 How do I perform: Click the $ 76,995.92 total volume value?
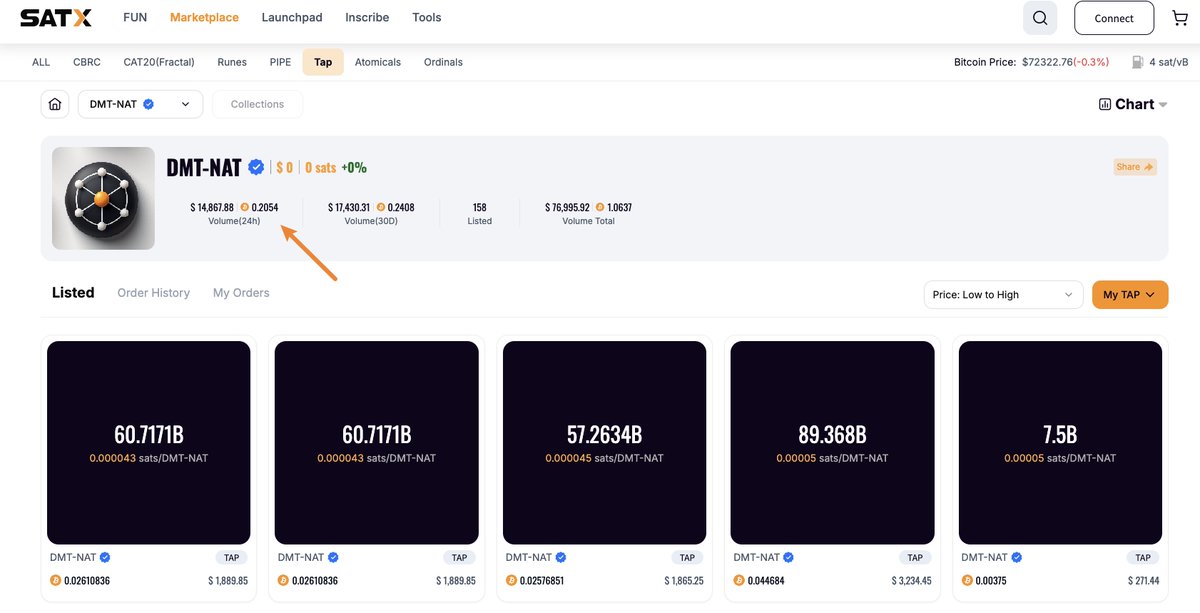tap(567, 208)
